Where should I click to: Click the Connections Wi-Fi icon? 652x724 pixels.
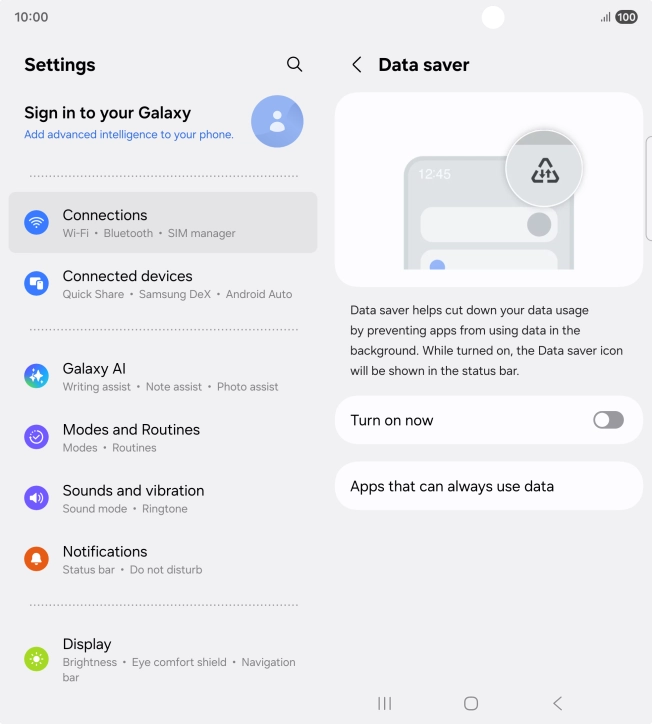coord(36,223)
